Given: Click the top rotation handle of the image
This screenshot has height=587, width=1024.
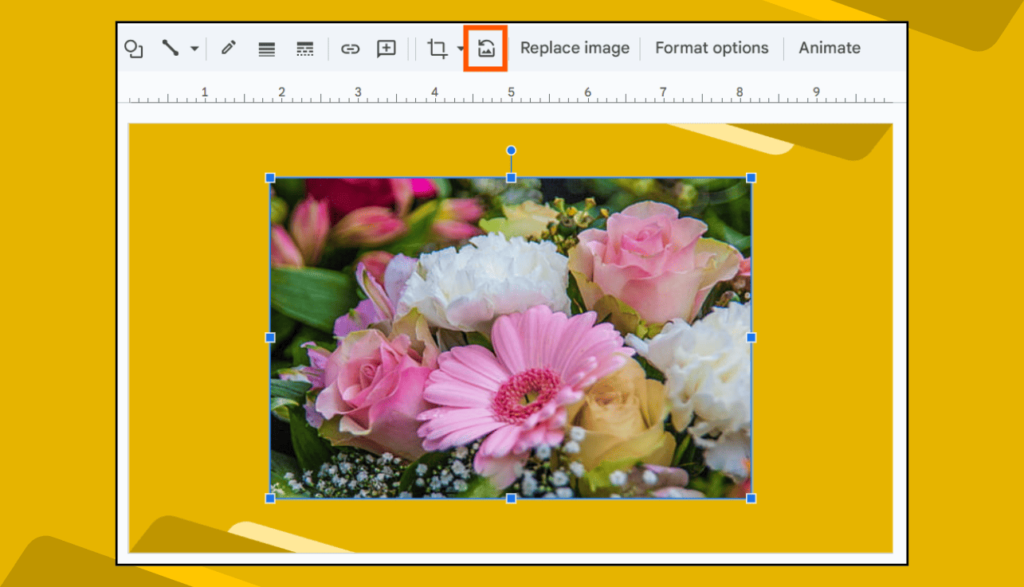Looking at the screenshot, I should coord(511,149).
